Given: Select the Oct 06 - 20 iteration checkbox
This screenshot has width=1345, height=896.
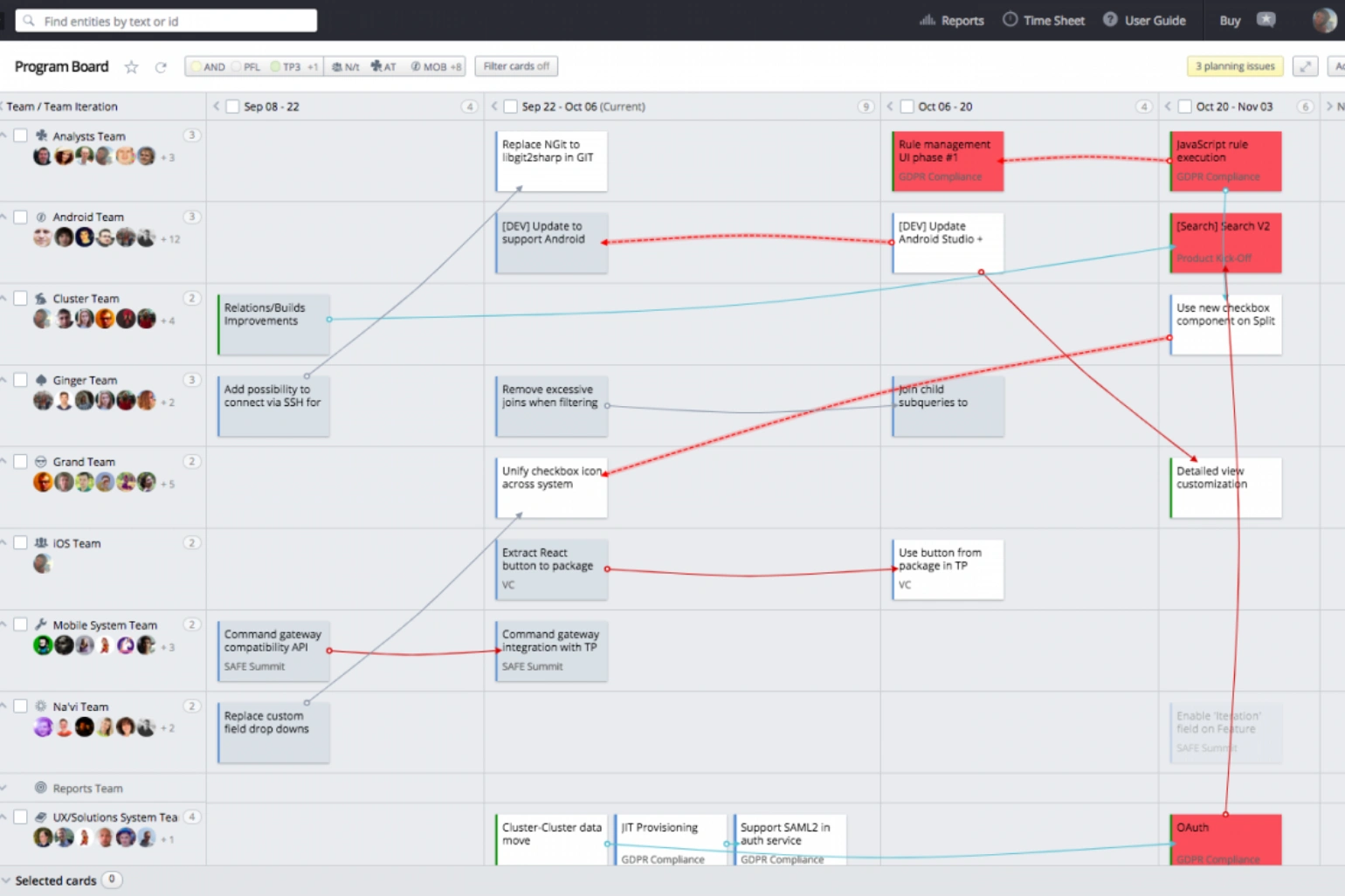Looking at the screenshot, I should 907,107.
